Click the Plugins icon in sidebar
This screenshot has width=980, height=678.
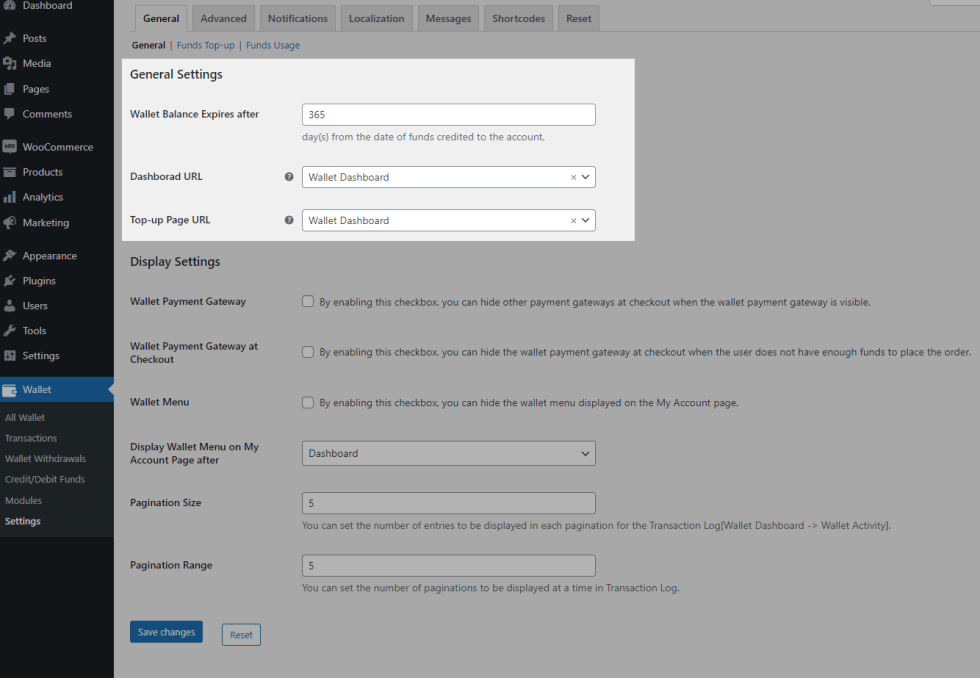point(10,281)
